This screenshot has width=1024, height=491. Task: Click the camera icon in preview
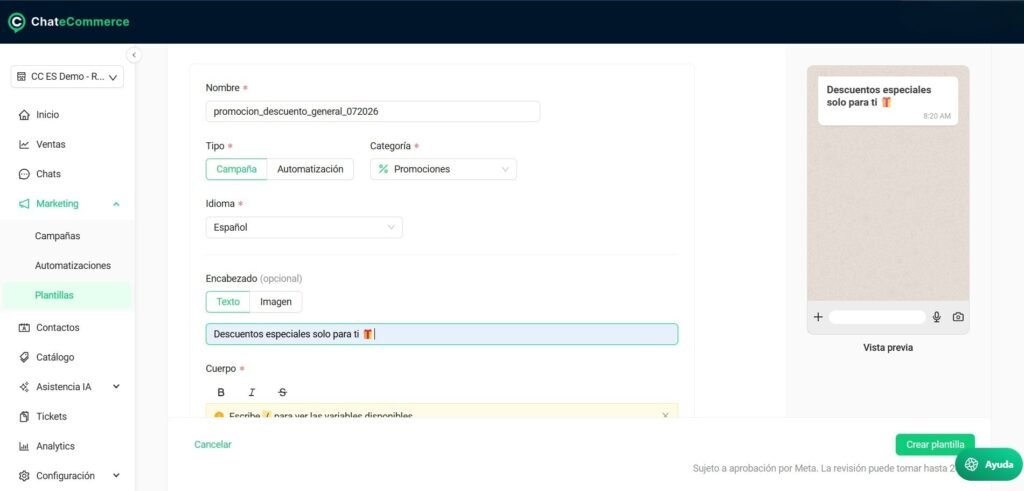coord(958,317)
